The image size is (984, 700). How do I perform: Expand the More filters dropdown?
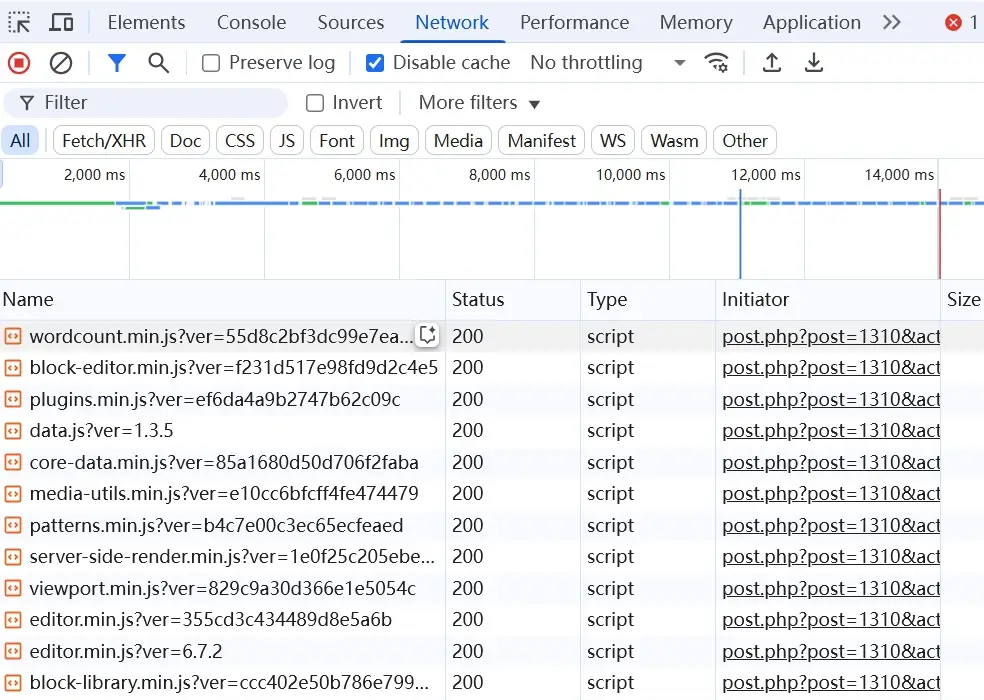[479, 103]
